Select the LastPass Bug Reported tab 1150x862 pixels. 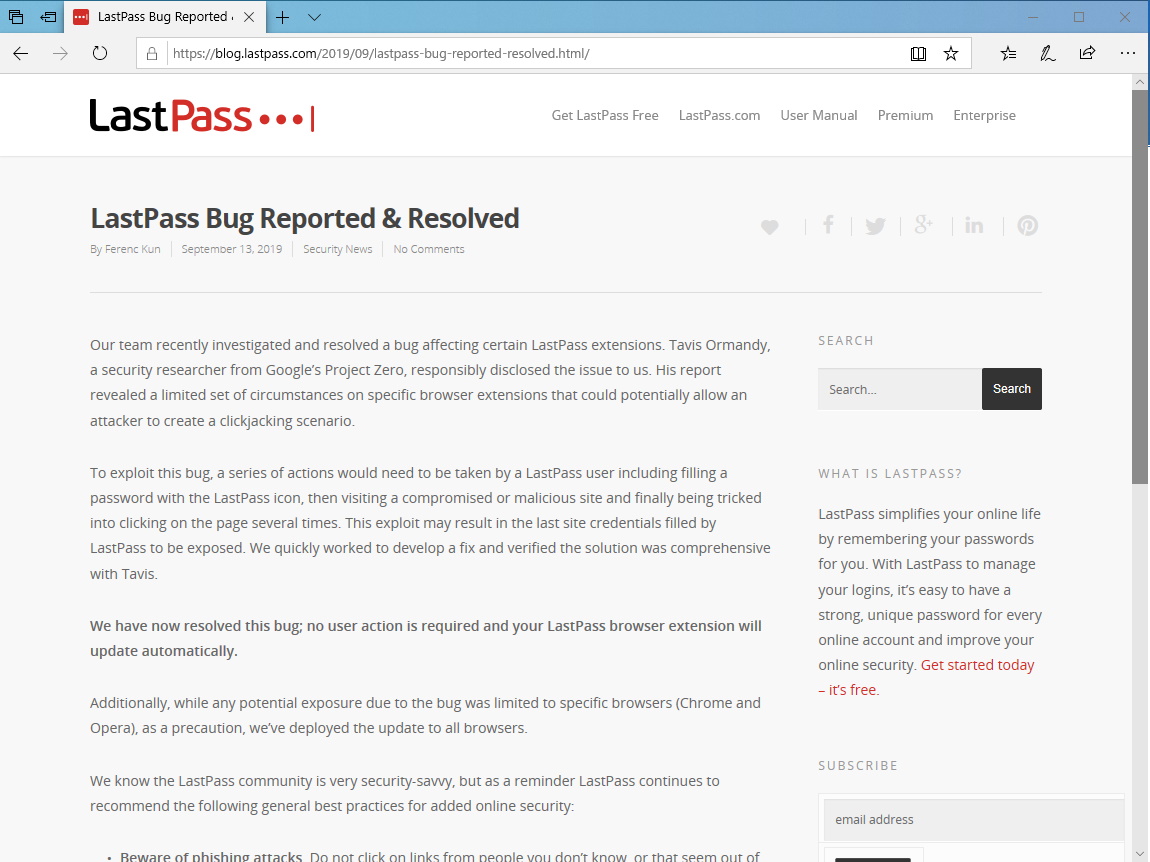[x=164, y=17]
